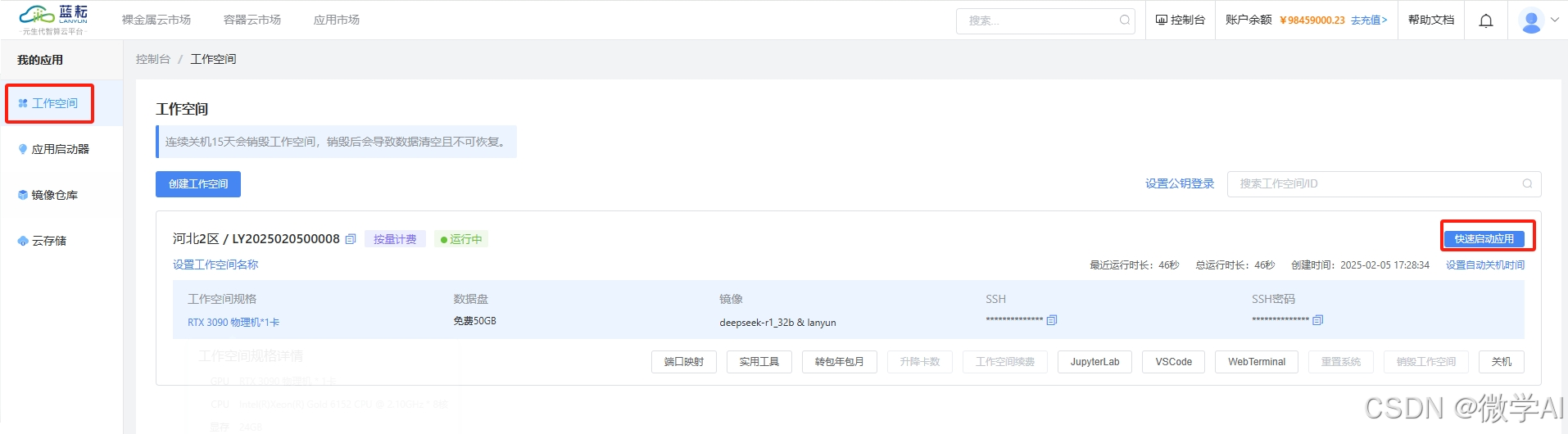Open 裸金属云市场 in top navigation

156,20
